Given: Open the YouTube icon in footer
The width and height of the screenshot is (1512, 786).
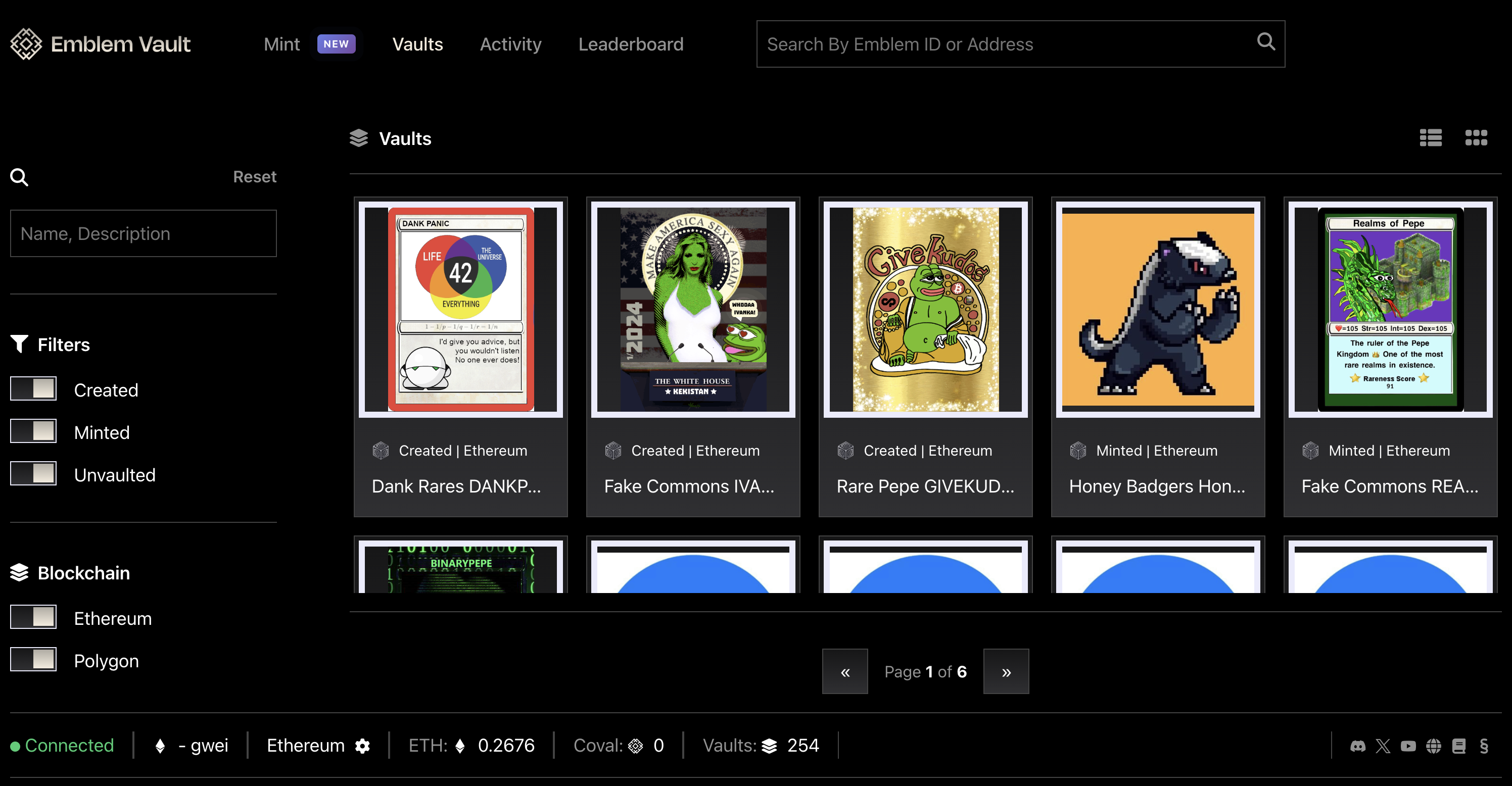Looking at the screenshot, I should (x=1408, y=746).
